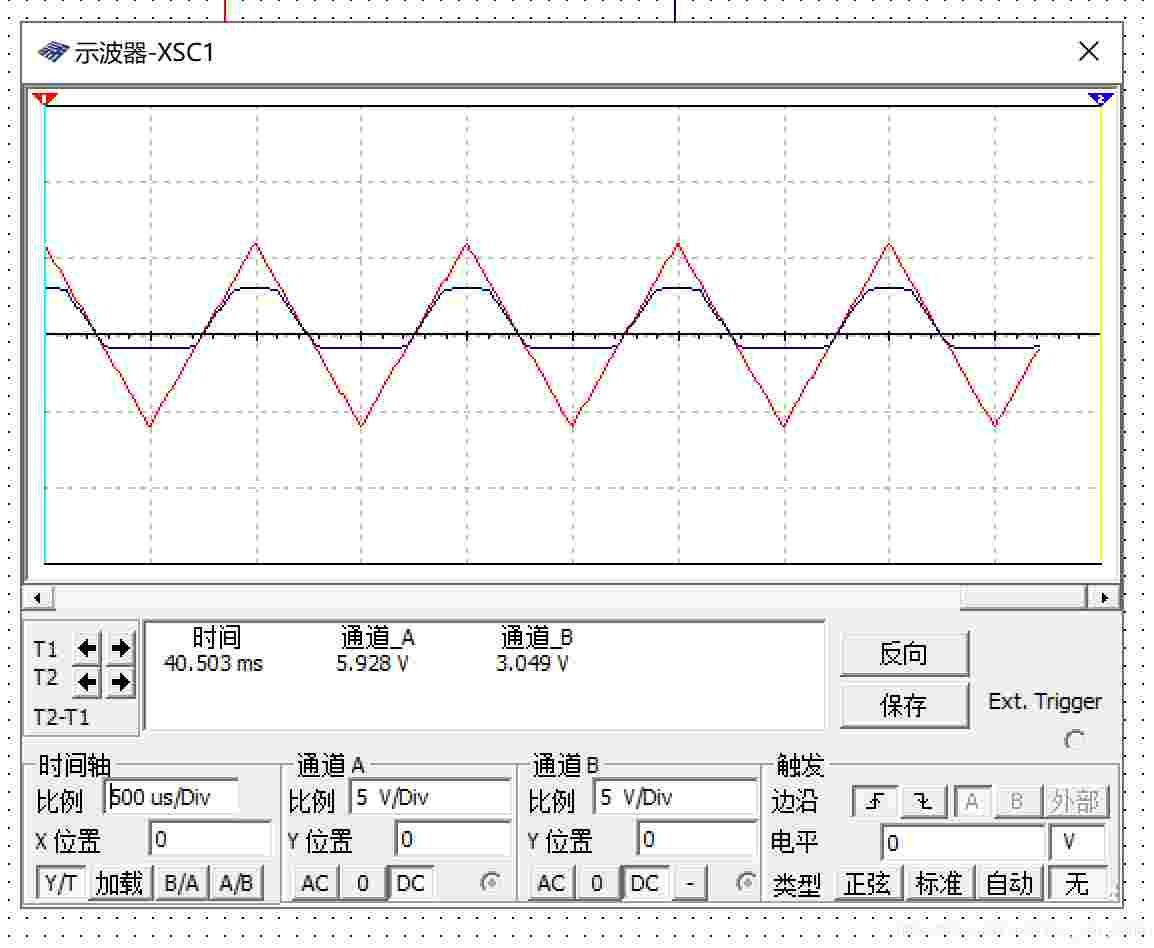Toggle Channel B invert minus button
Screen dimensions: 1154x948
[690, 882]
